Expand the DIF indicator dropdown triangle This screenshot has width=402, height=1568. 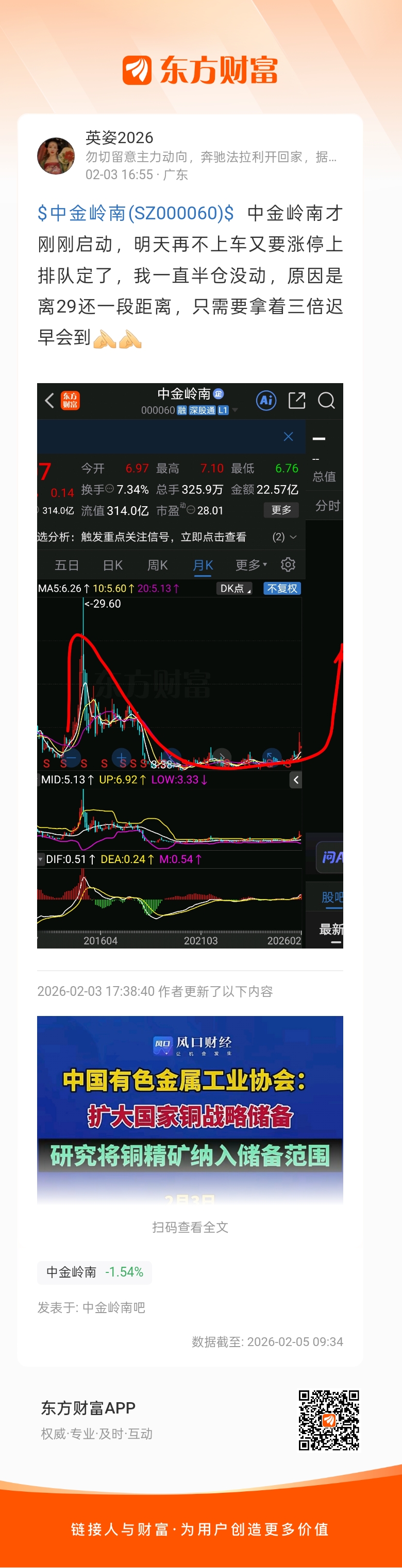coord(41,859)
